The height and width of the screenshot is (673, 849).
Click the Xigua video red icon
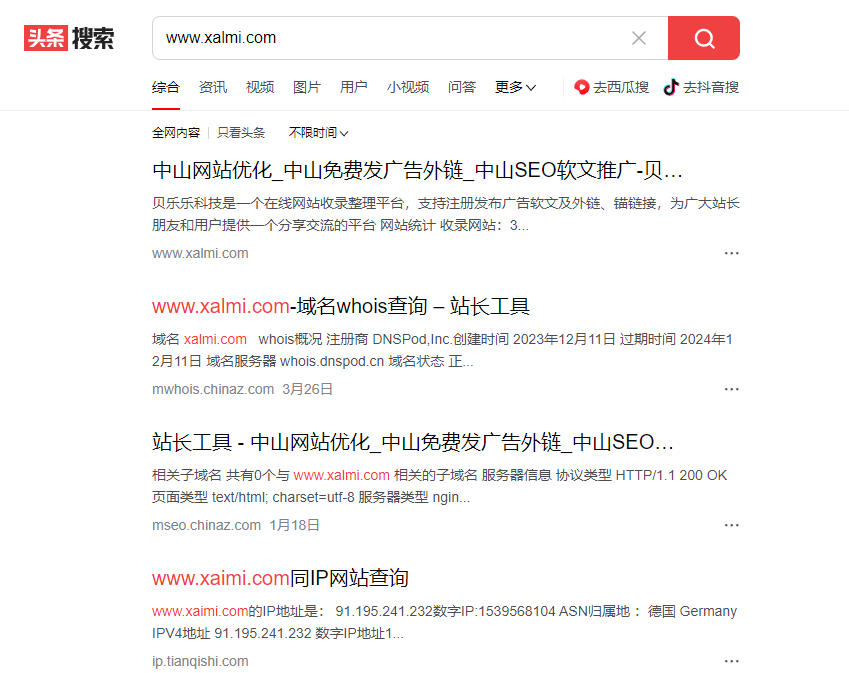582,87
